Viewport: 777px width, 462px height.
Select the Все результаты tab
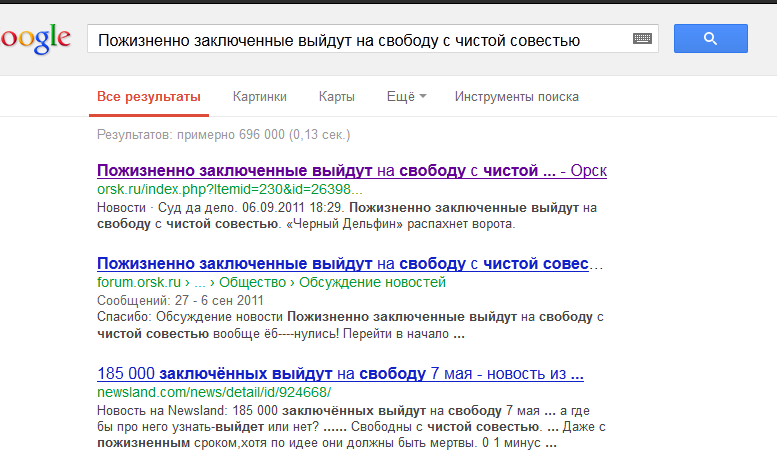149,97
